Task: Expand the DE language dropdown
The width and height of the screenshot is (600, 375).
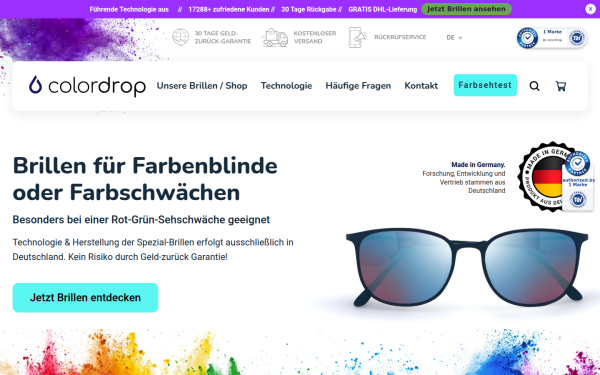Action: (x=454, y=38)
